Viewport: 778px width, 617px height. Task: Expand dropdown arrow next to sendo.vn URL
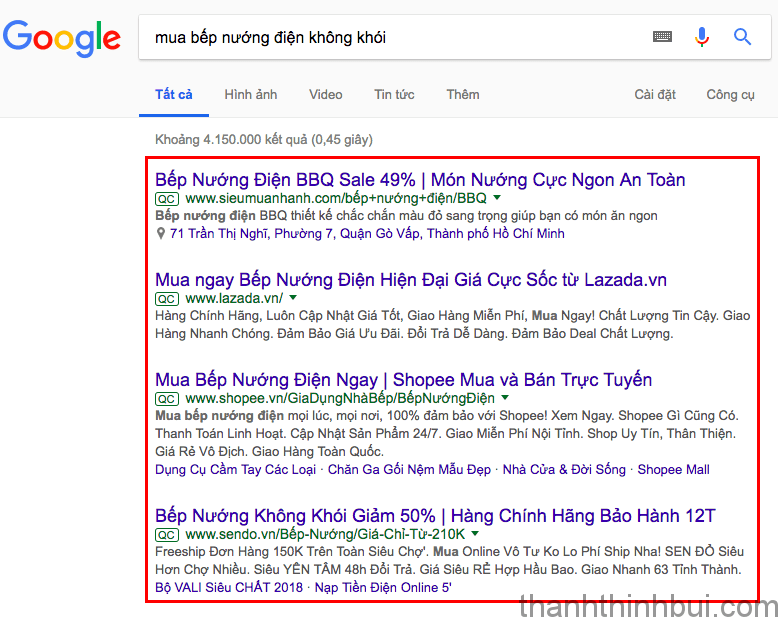475,534
